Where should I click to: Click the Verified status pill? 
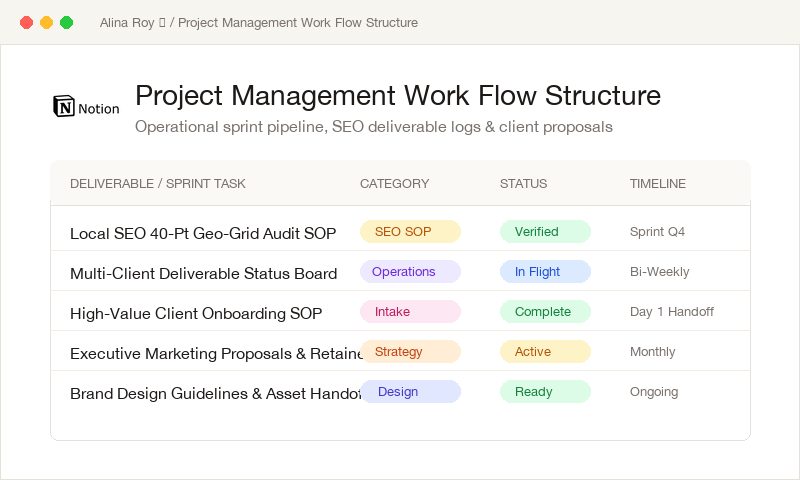545,232
